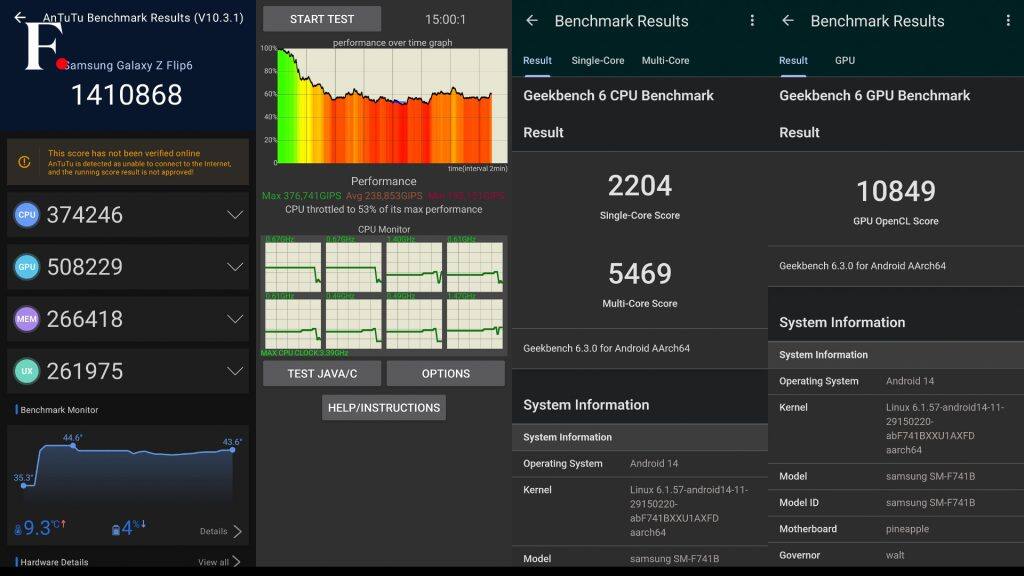The height and width of the screenshot is (576, 1024).
Task: Click the unverified score warning icon
Action: coord(24,161)
